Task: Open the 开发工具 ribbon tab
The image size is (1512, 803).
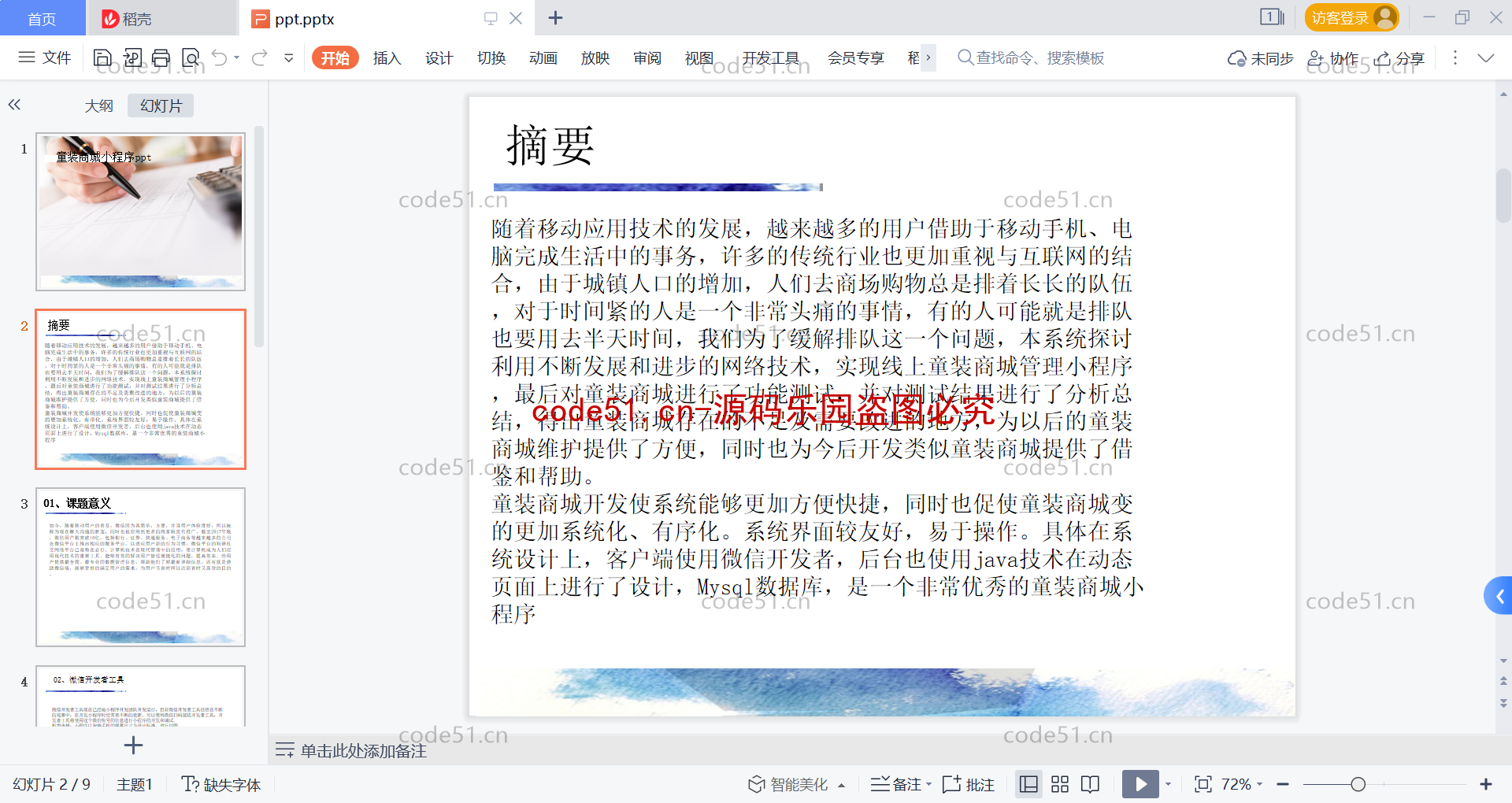Action: 771,58
